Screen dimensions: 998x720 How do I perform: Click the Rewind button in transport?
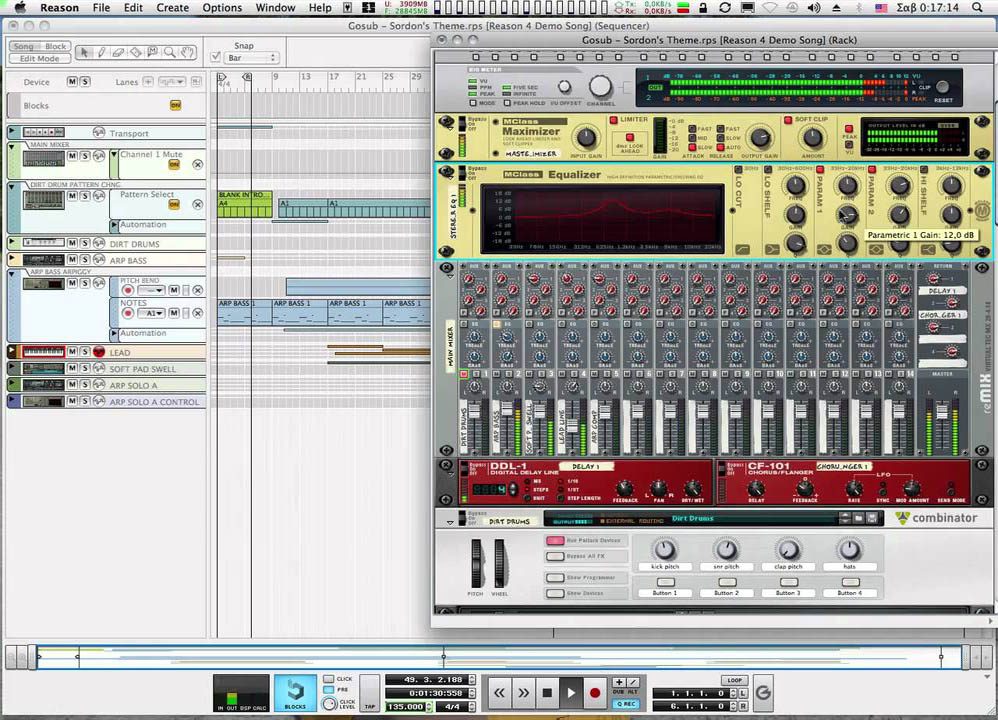click(499, 692)
